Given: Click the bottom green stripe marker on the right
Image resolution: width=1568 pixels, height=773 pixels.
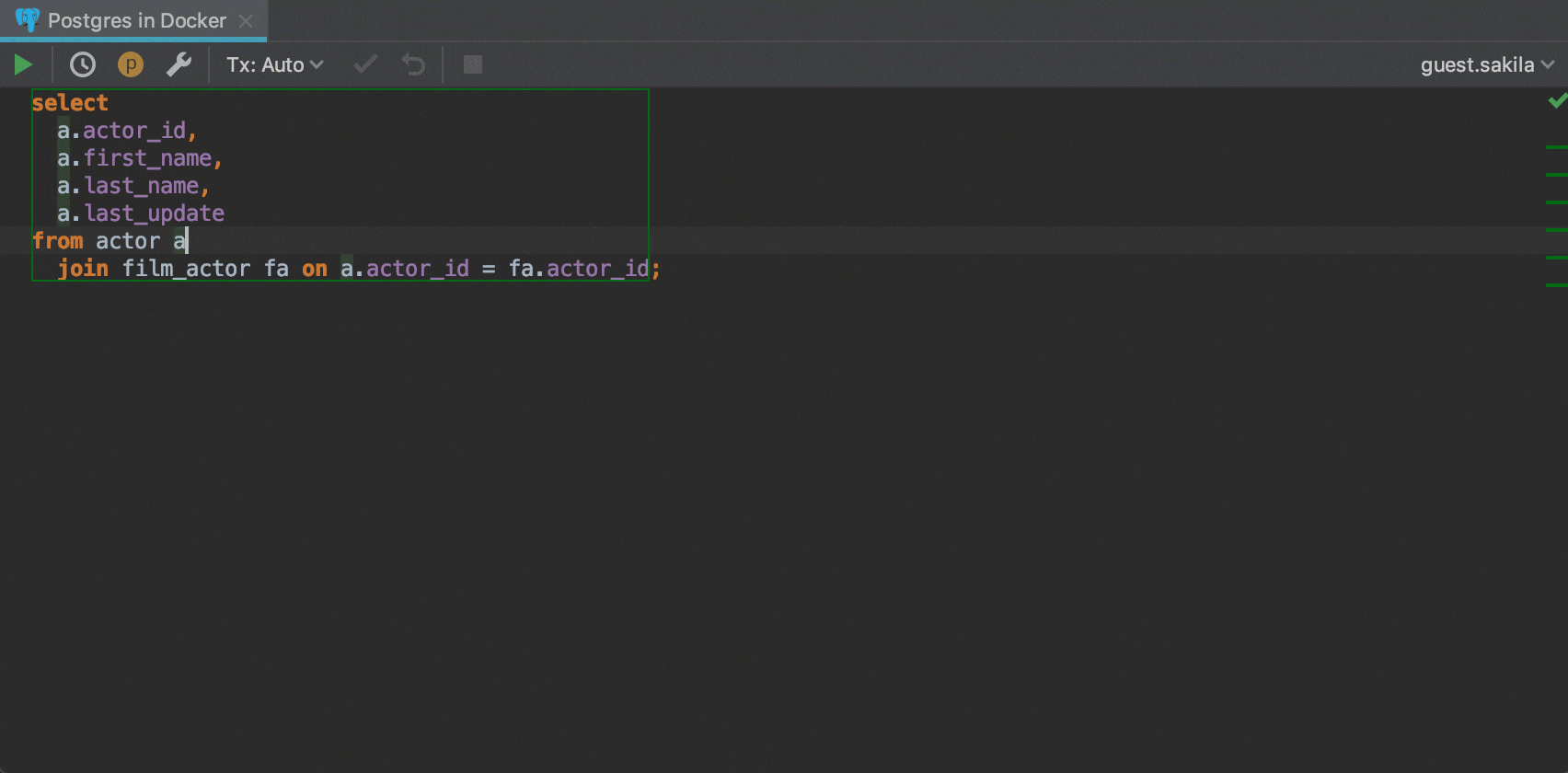Looking at the screenshot, I should click(x=1556, y=284).
